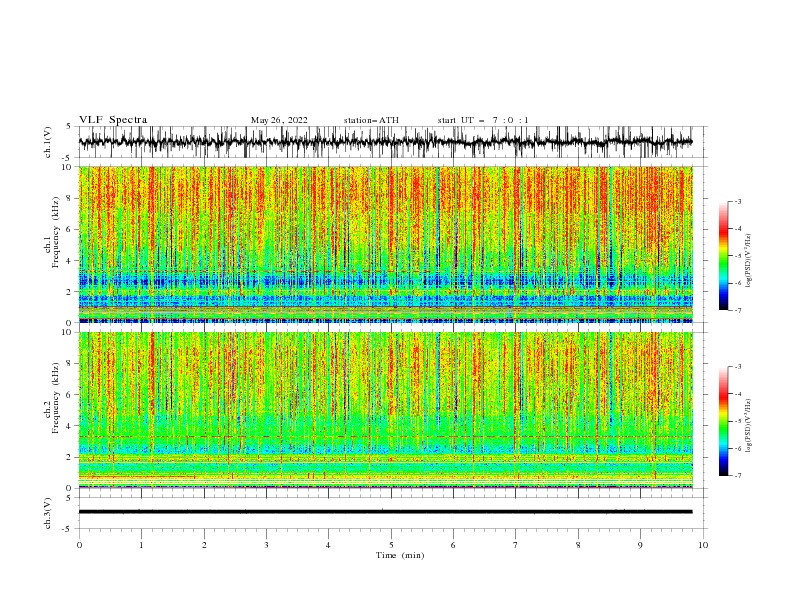This screenshot has width=792, height=612.
Task: Click the "-7" label on ch.1 colorbar
Action: click(x=737, y=311)
